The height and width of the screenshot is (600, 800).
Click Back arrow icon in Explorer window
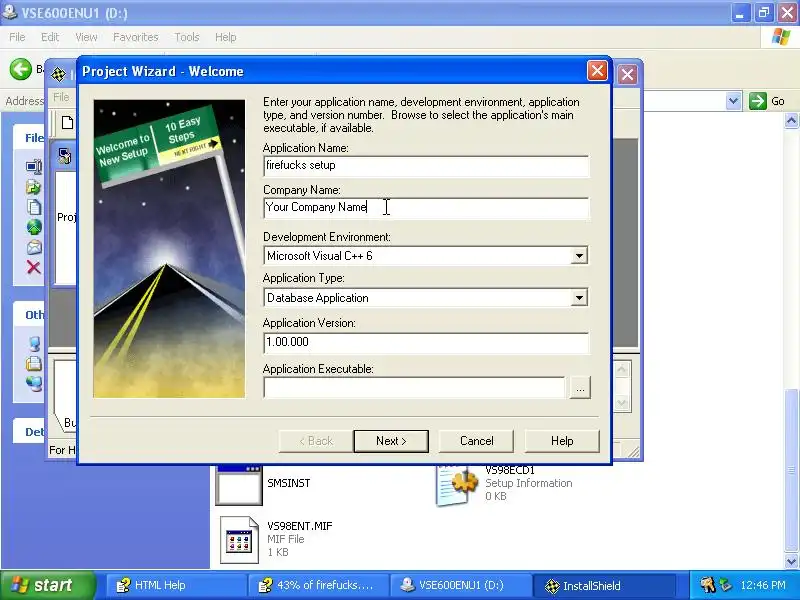tap(20, 69)
